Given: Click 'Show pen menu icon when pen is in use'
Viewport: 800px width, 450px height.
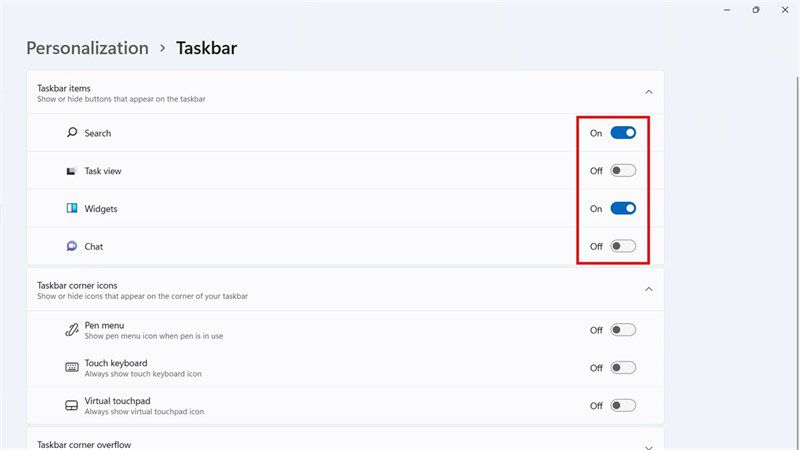Looking at the screenshot, I should tap(154, 336).
